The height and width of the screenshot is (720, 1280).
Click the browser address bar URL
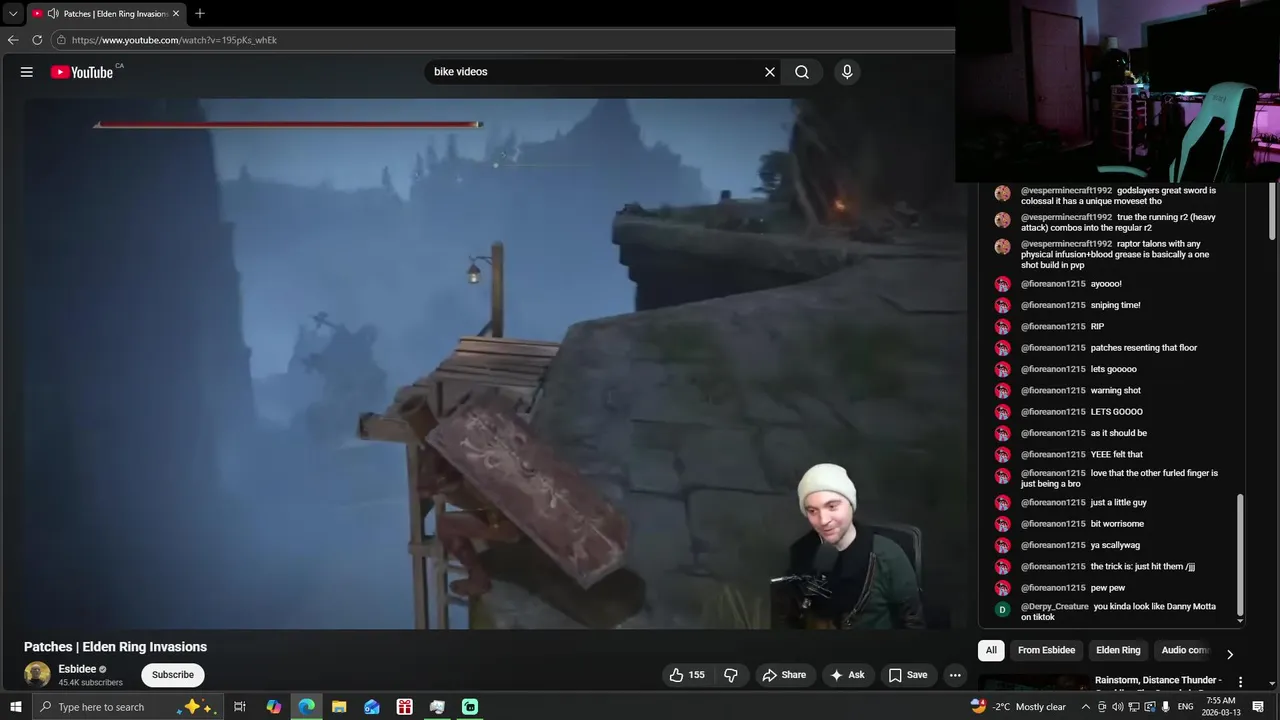(x=175, y=40)
